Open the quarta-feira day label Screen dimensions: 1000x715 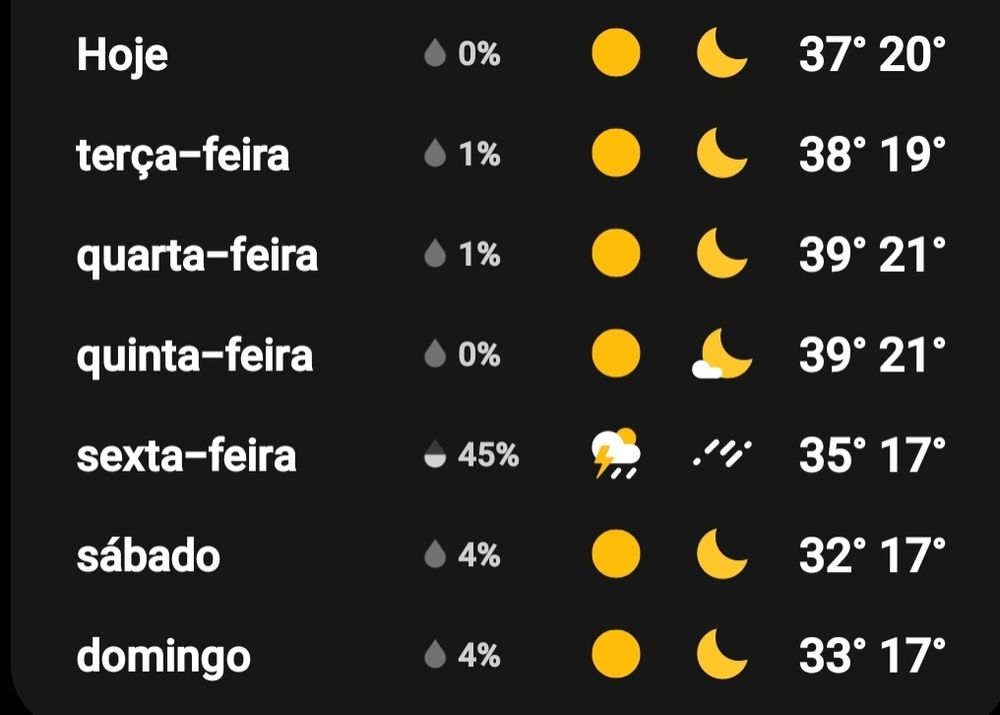197,255
